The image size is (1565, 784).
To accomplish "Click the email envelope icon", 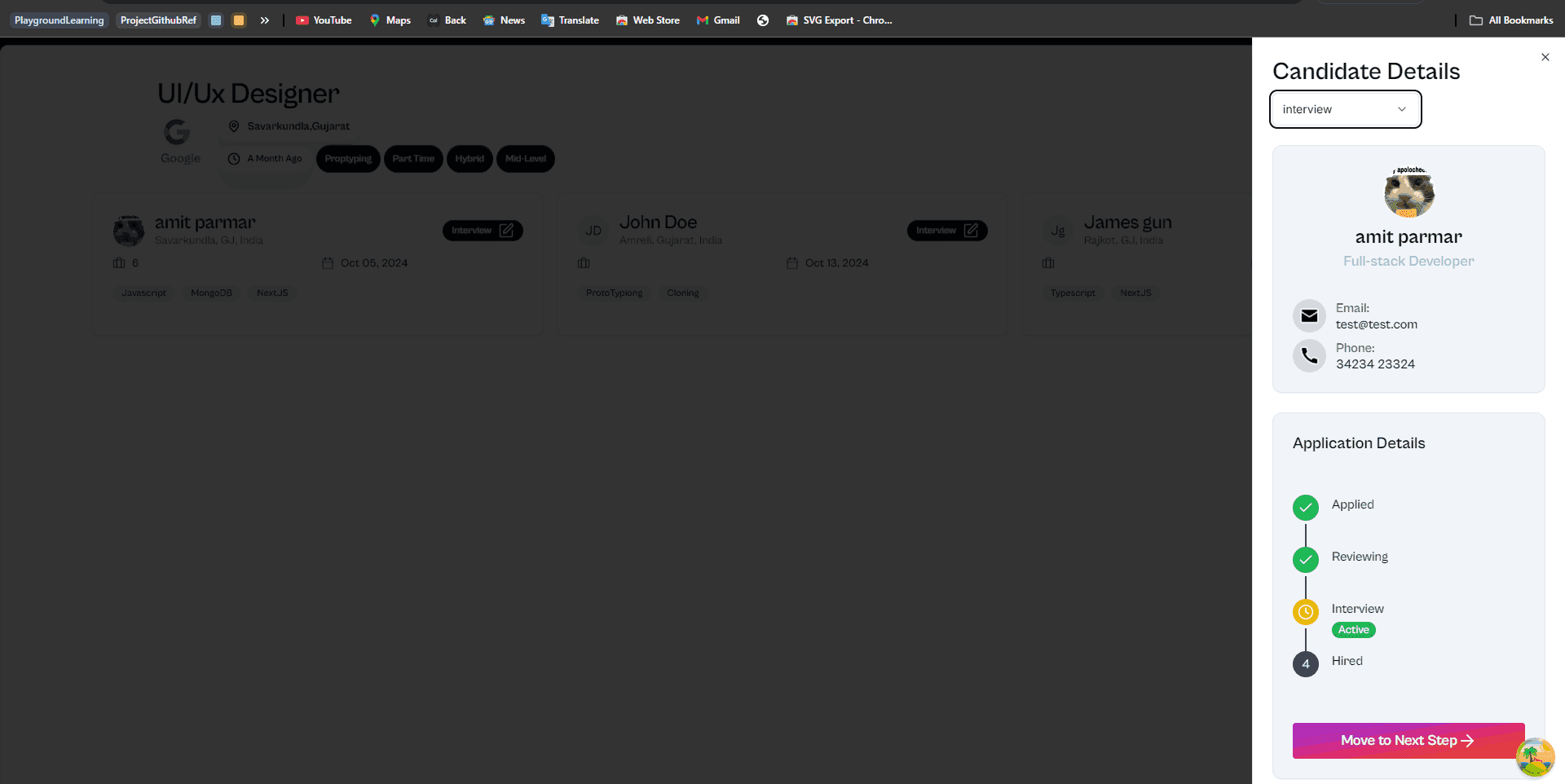I will coord(1309,316).
